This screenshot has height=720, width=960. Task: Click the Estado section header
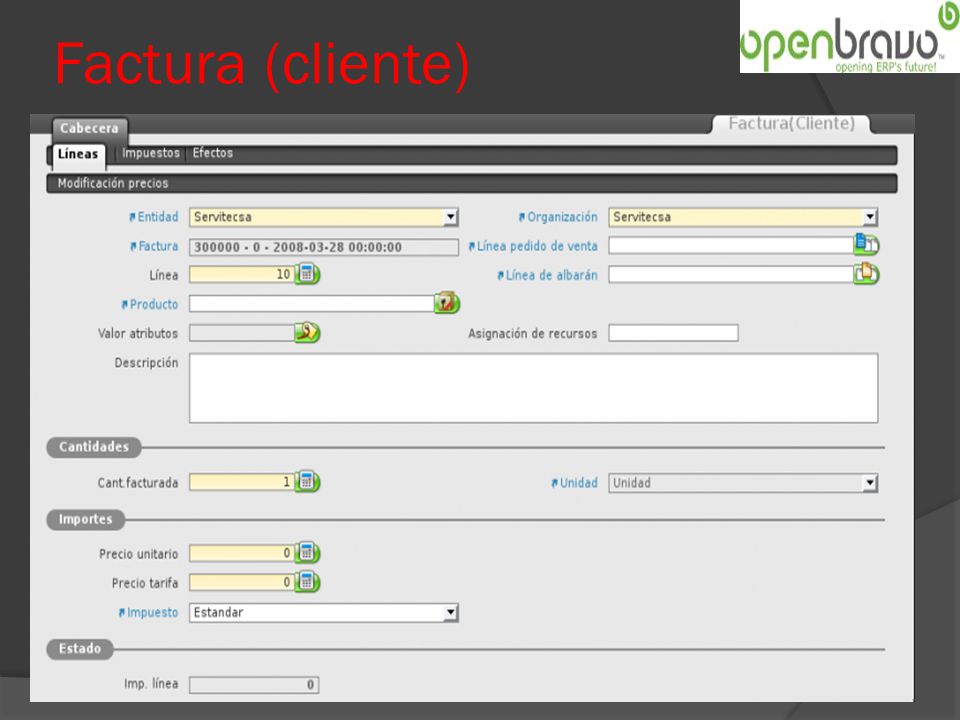click(80, 648)
